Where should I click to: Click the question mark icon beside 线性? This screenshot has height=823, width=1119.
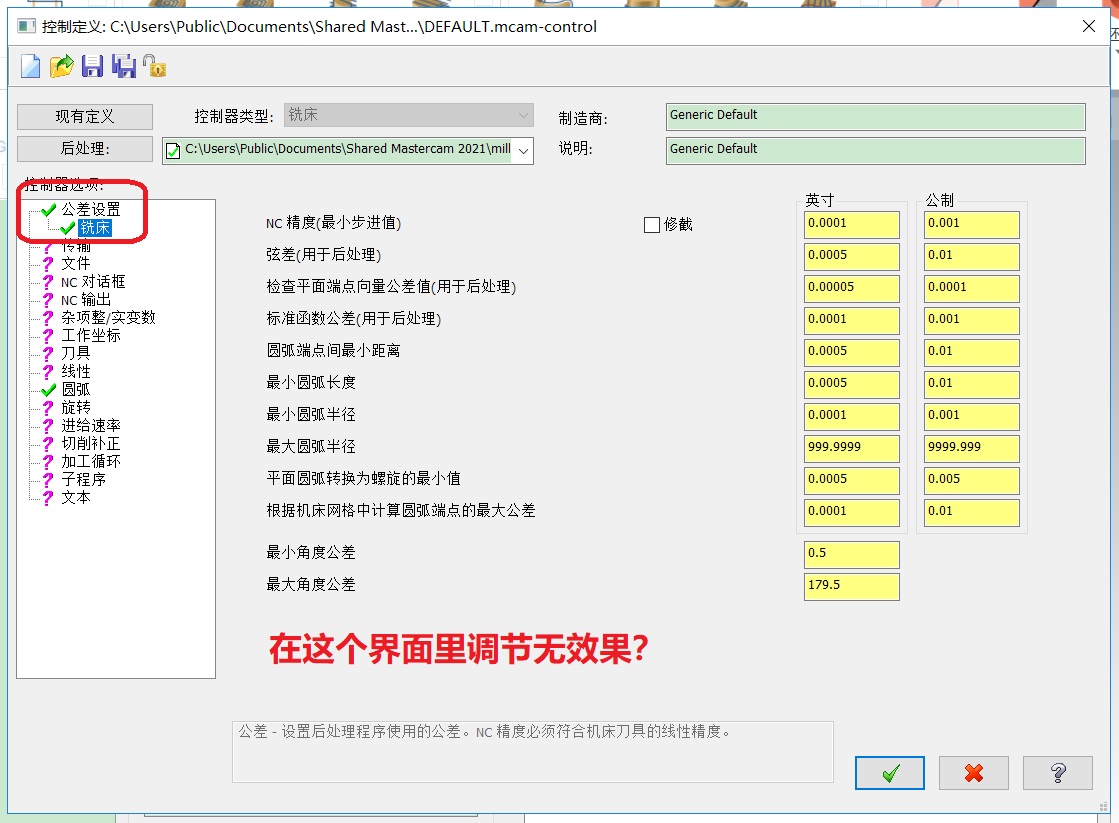(x=48, y=372)
